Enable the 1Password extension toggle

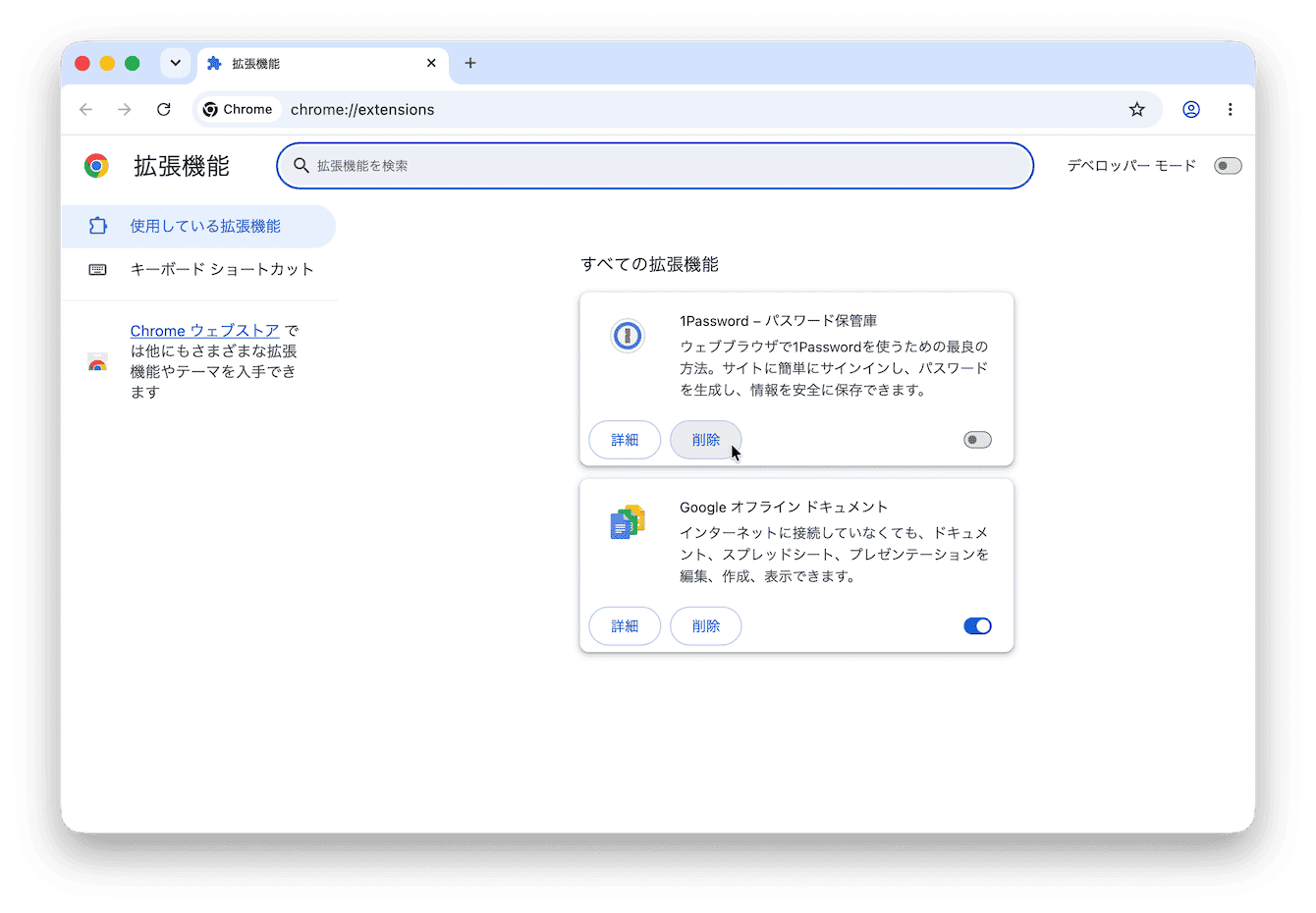pyautogui.click(x=977, y=440)
